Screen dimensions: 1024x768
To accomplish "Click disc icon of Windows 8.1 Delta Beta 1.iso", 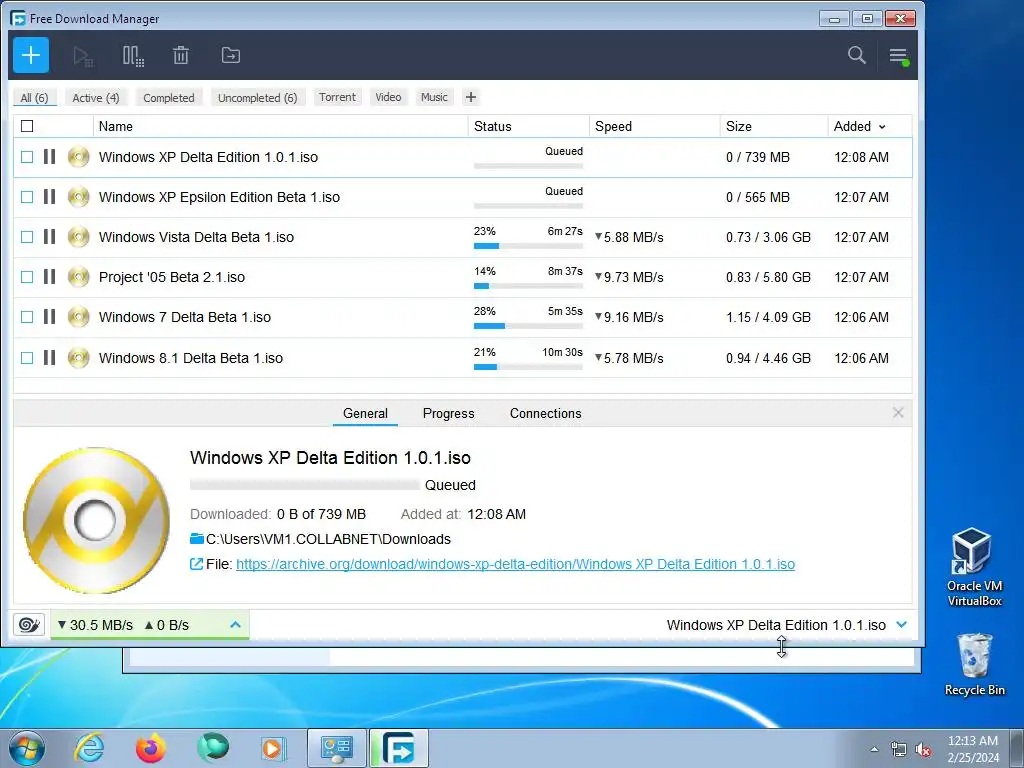I will 78,357.
